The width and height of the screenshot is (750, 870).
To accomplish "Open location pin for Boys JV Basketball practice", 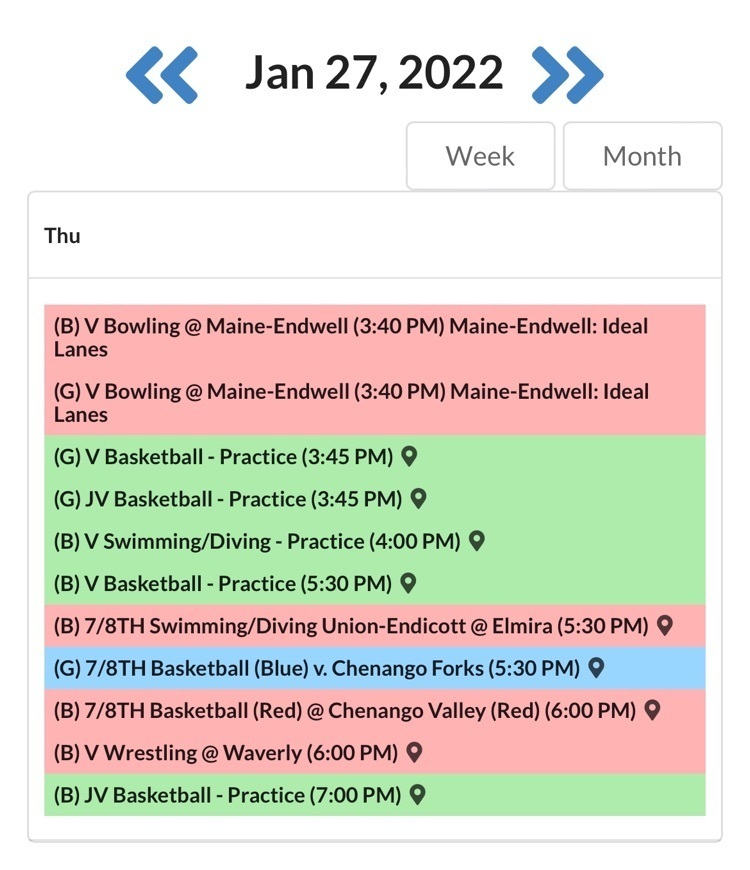I will coord(417,795).
